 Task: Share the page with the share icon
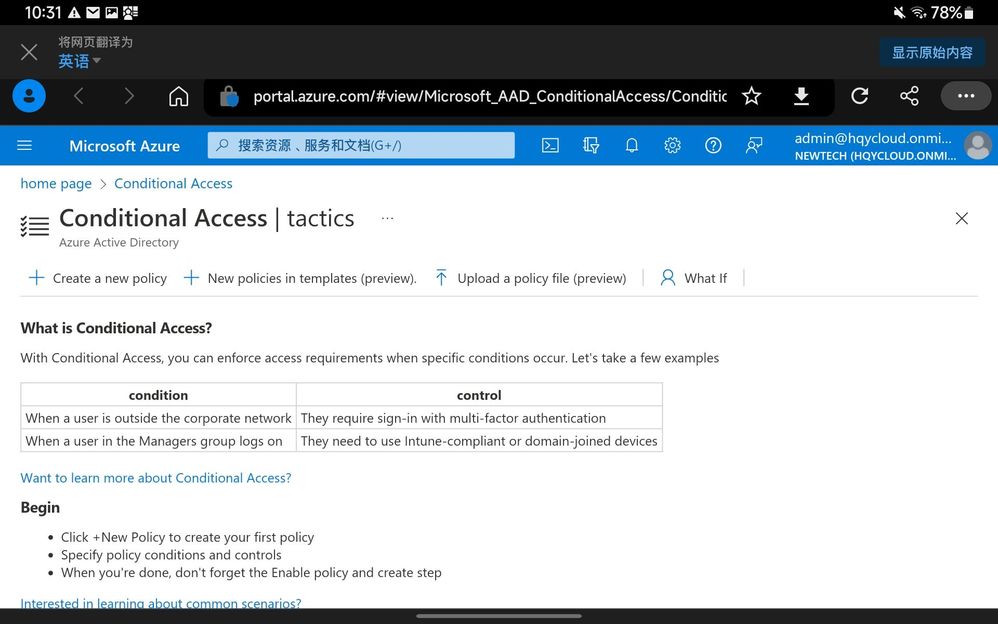tap(909, 96)
